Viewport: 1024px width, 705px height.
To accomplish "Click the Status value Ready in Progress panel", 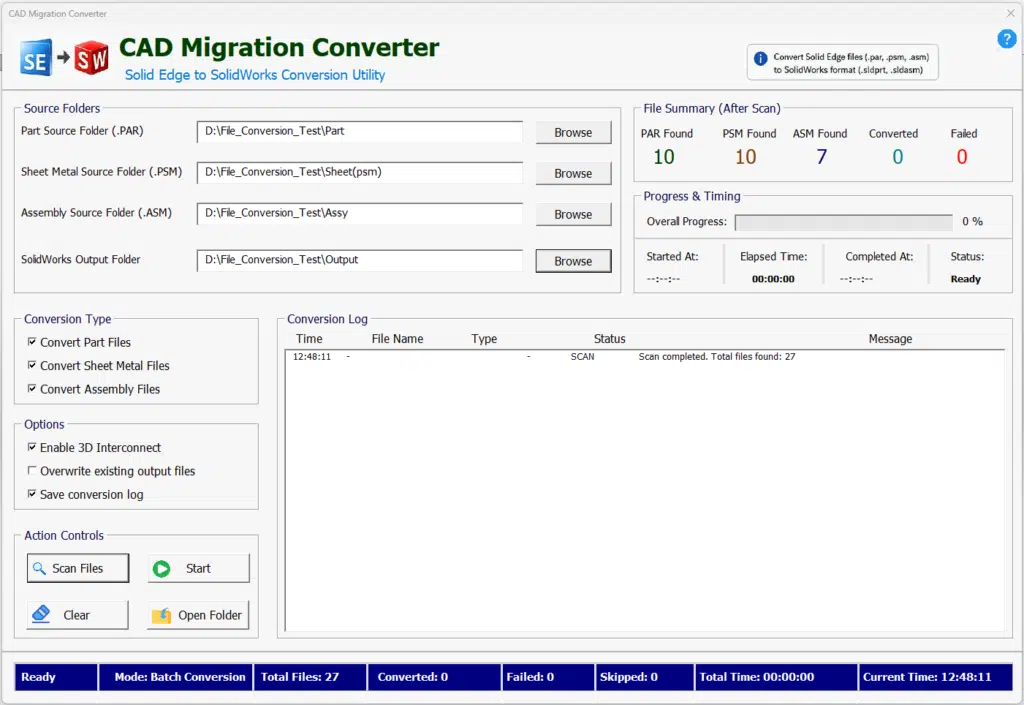I will coord(965,279).
